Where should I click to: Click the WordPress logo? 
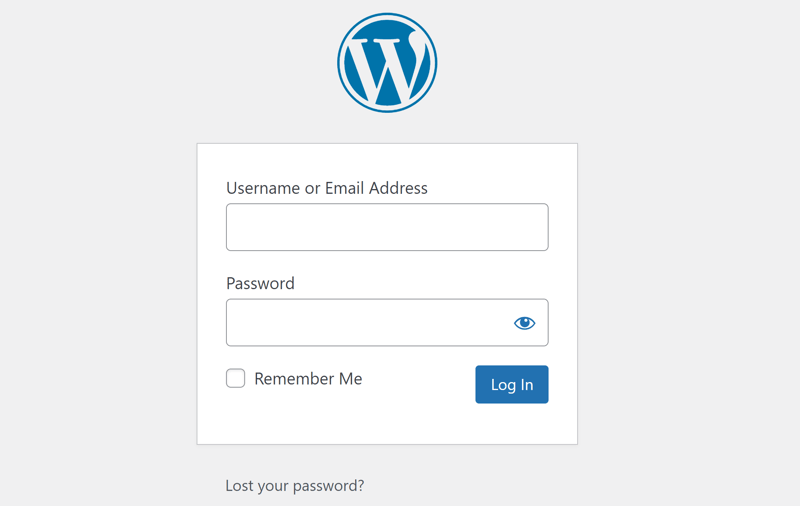387,63
